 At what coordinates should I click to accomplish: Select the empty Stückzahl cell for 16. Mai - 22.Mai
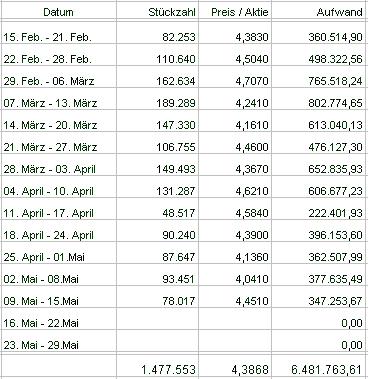pyautogui.click(x=157, y=319)
